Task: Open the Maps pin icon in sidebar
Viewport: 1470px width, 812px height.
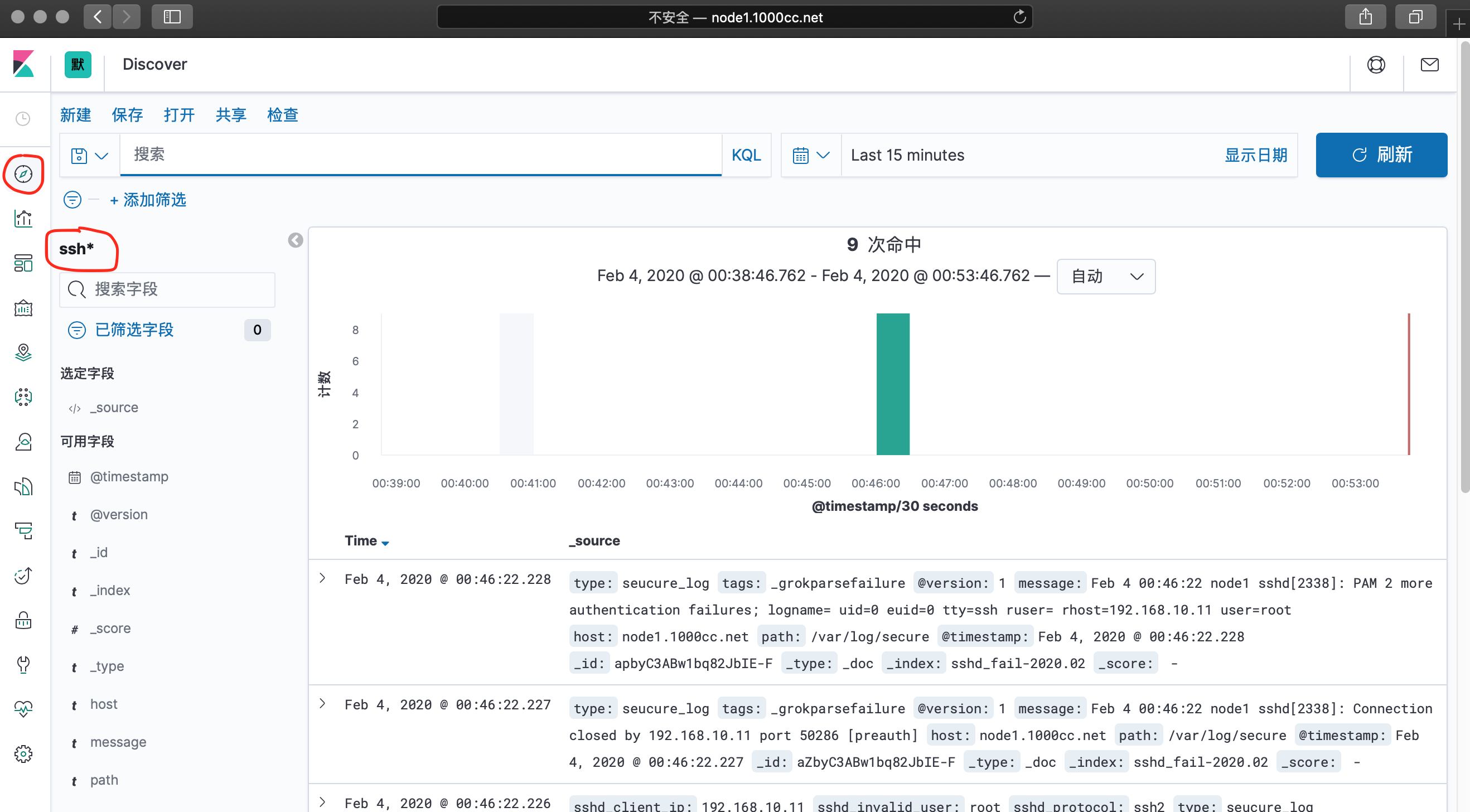Action: pos(23,352)
